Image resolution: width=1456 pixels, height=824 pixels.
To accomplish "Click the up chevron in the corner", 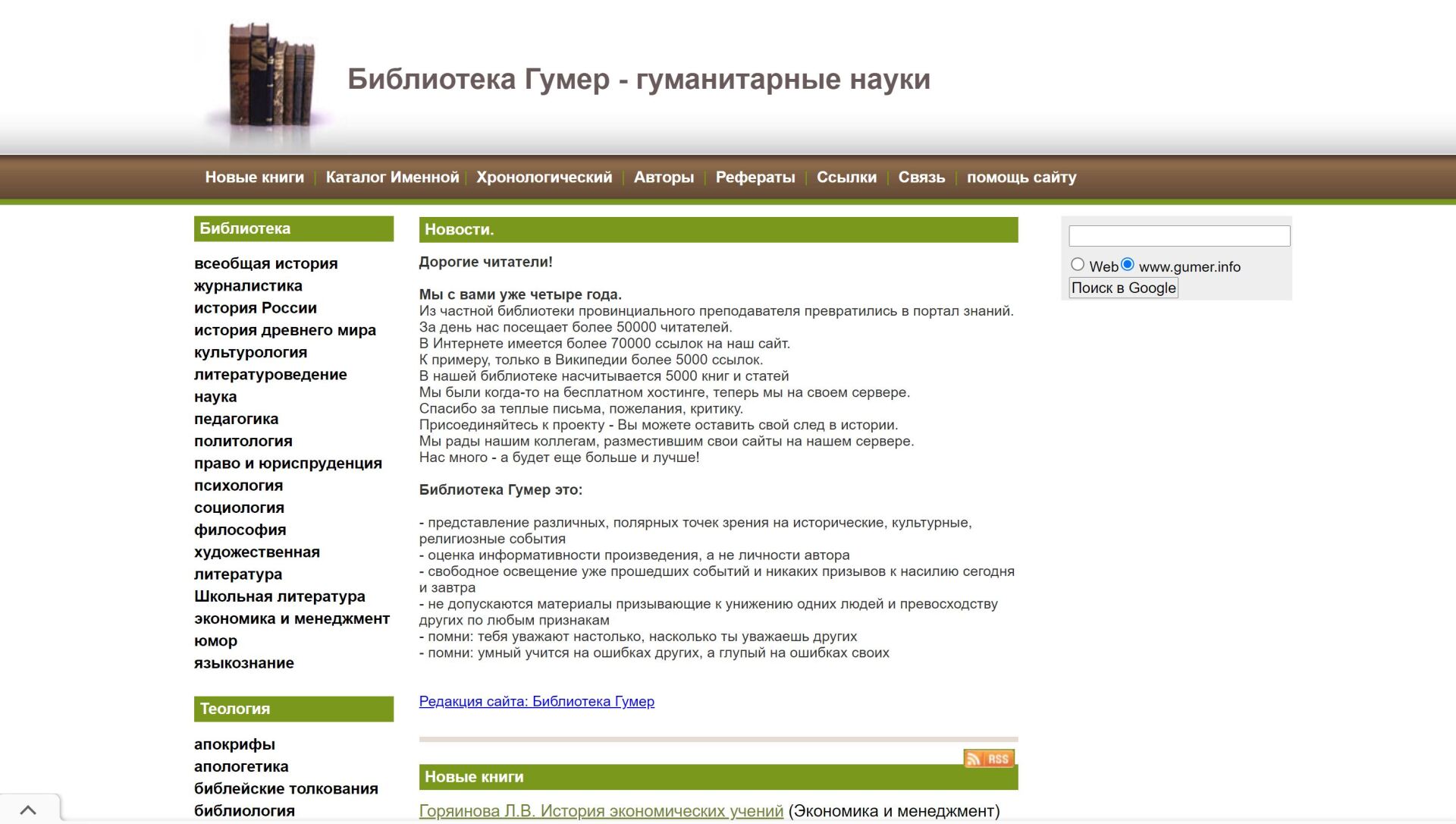I will [28, 810].
